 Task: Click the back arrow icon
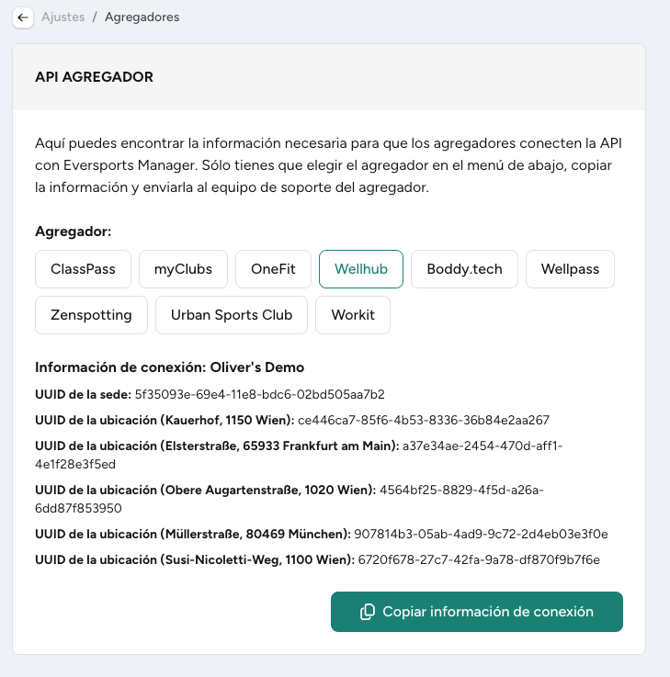click(23, 18)
